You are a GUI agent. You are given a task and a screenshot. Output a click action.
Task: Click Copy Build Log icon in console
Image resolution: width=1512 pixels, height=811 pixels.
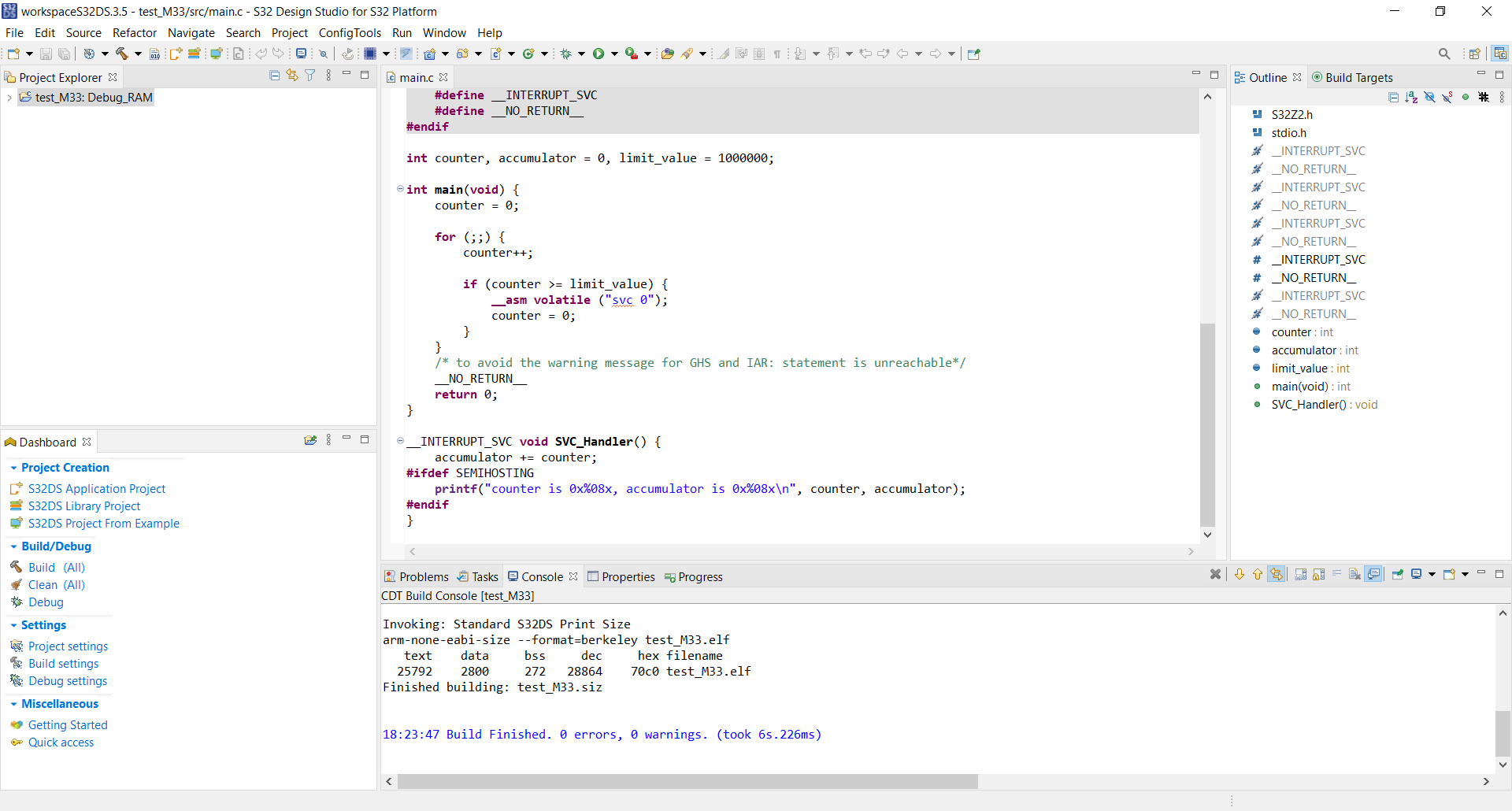(x=1300, y=574)
